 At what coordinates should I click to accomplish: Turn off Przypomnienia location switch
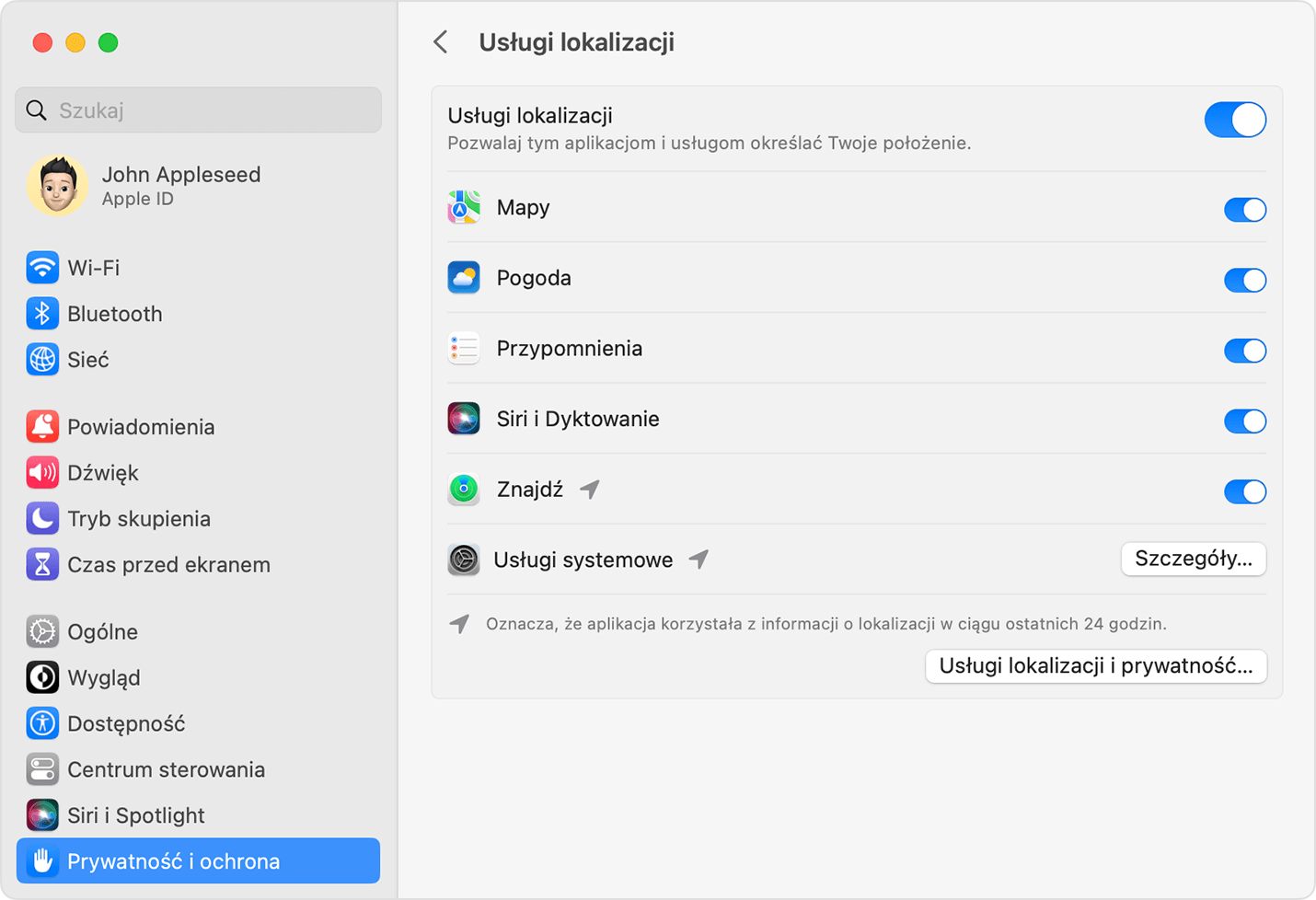coord(1245,351)
